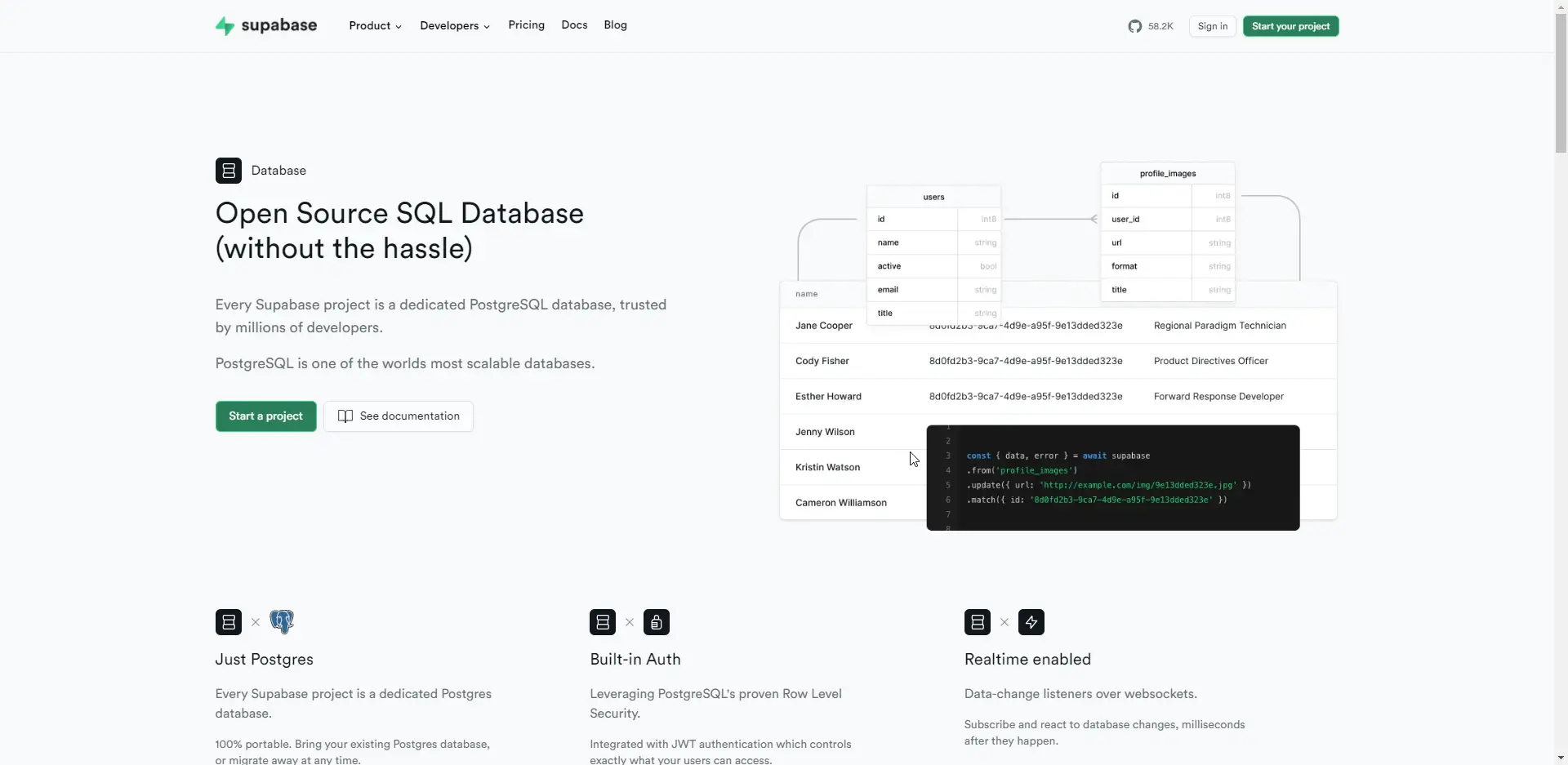Click the database icon above Built-in Auth
Viewport: 1568px width, 765px height.
(x=603, y=622)
